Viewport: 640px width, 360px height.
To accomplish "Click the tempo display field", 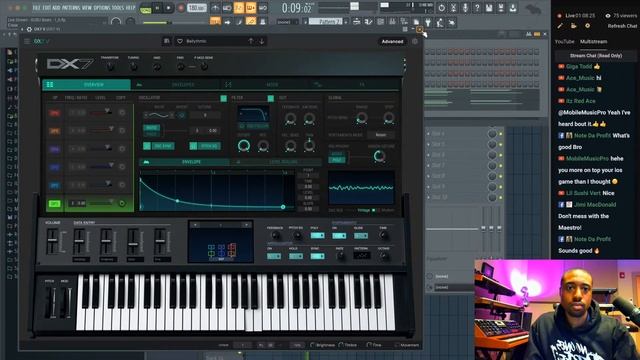I will 197,8.
